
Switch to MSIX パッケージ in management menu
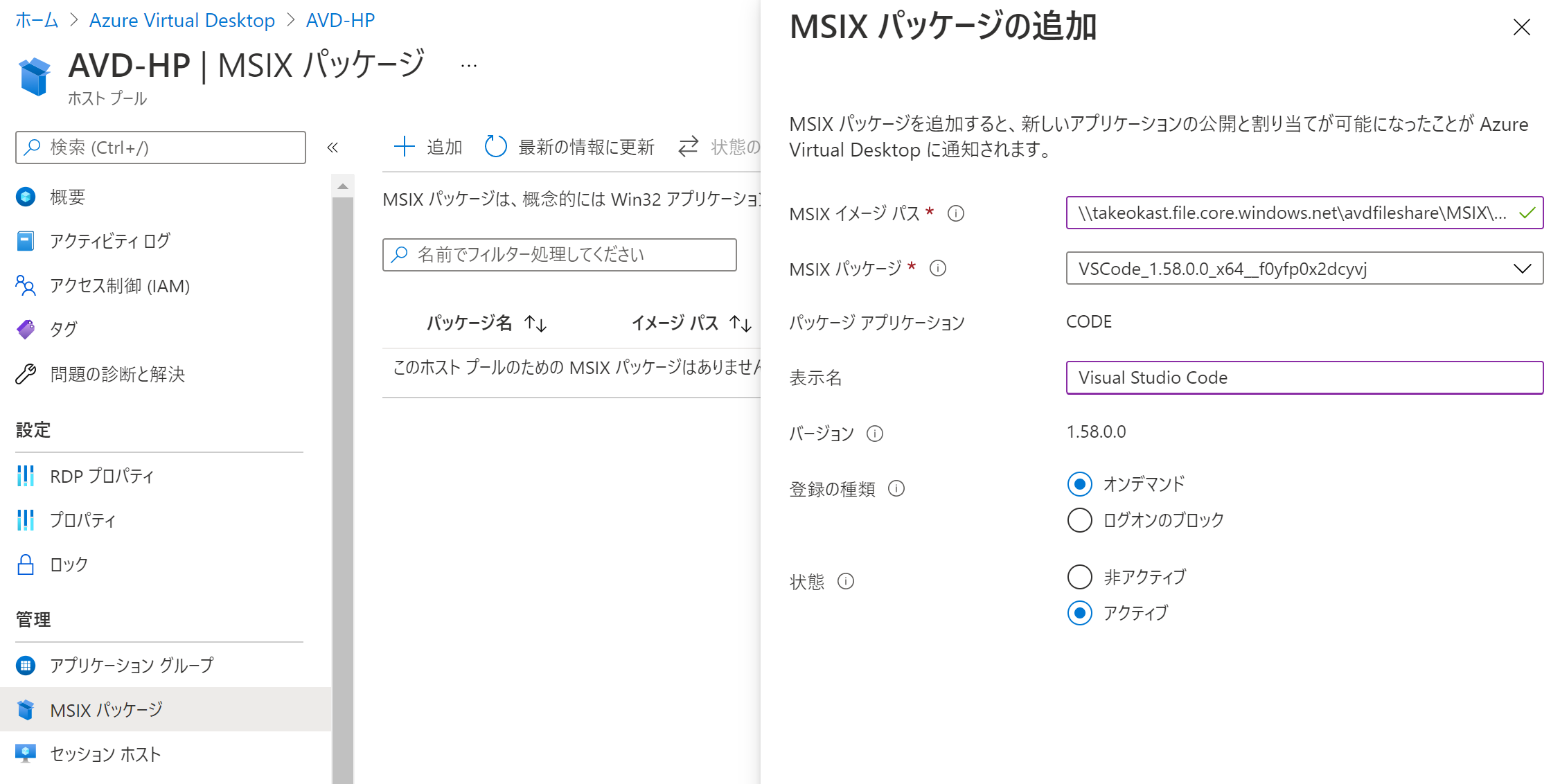tap(105, 709)
